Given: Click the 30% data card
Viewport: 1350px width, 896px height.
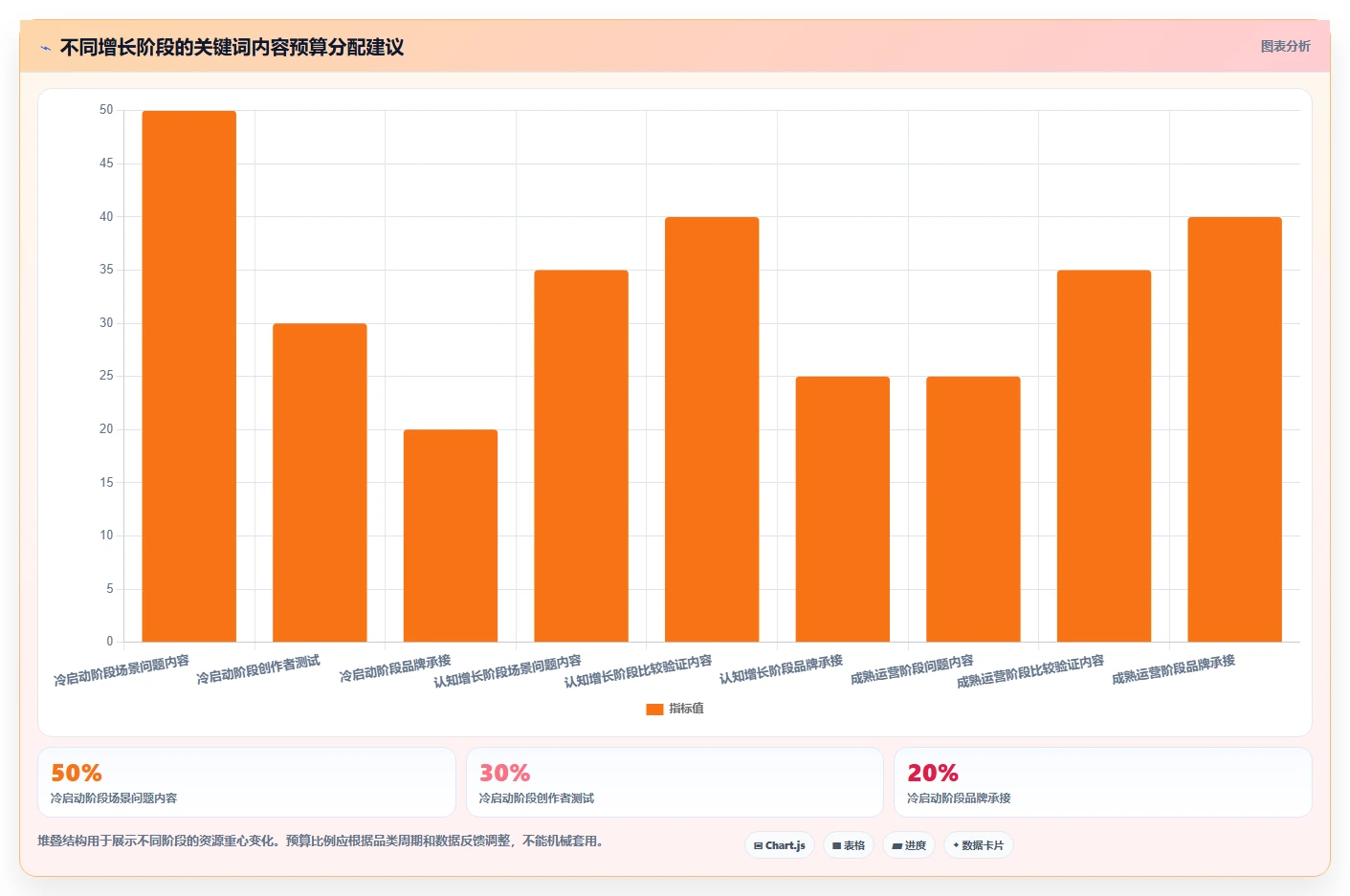Looking at the screenshot, I should 675,782.
